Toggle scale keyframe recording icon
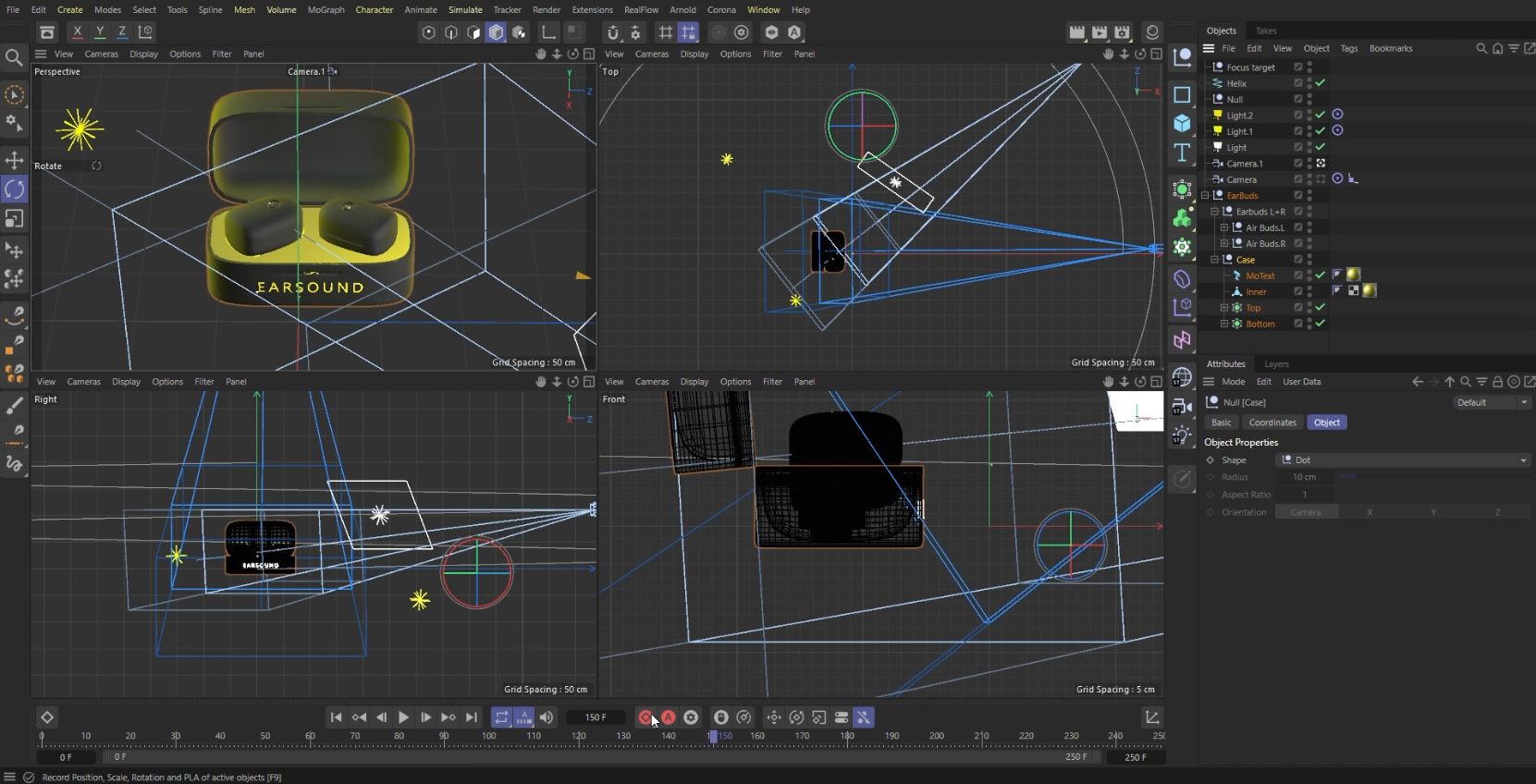 [x=818, y=717]
